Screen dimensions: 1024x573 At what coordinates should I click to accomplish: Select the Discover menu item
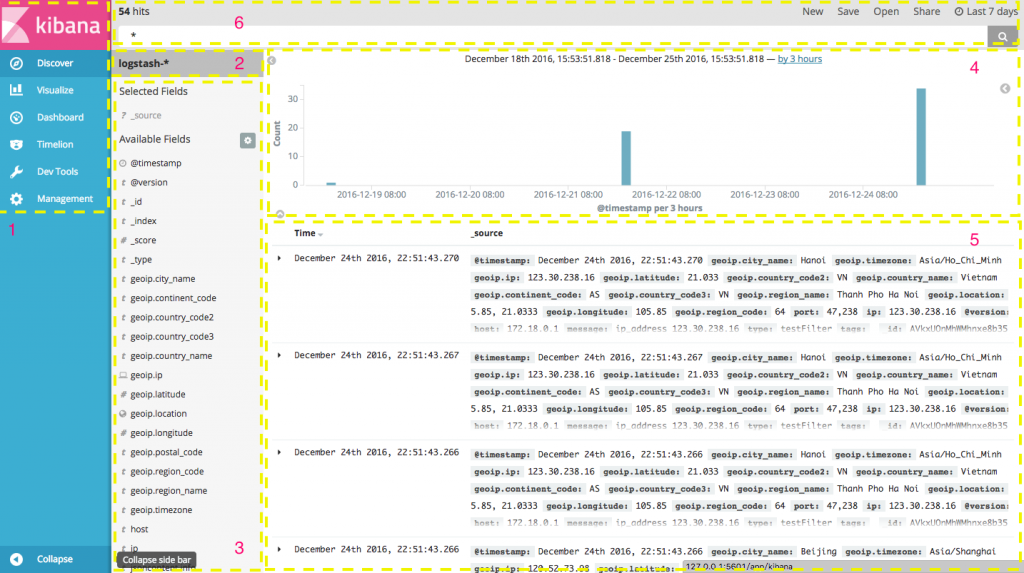click(55, 63)
